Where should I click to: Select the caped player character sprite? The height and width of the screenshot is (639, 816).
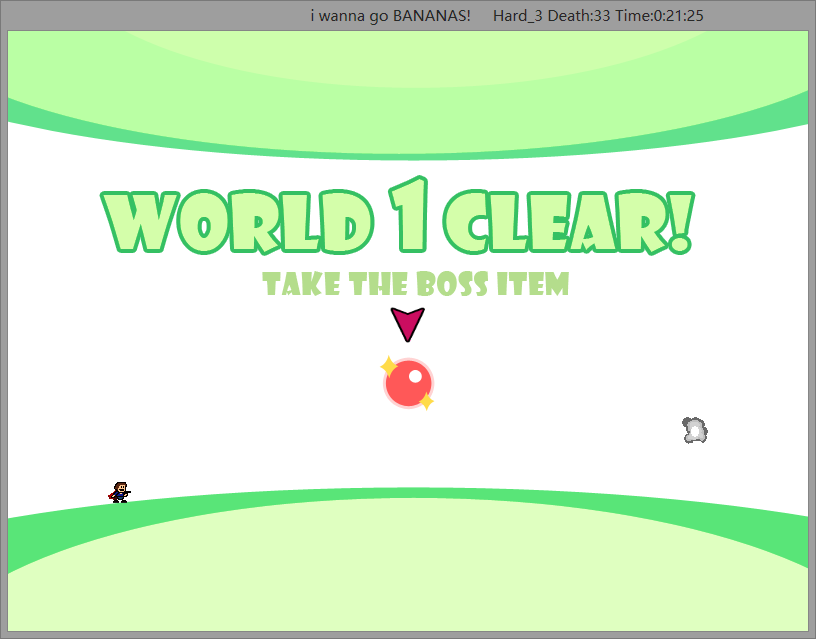[x=120, y=492]
